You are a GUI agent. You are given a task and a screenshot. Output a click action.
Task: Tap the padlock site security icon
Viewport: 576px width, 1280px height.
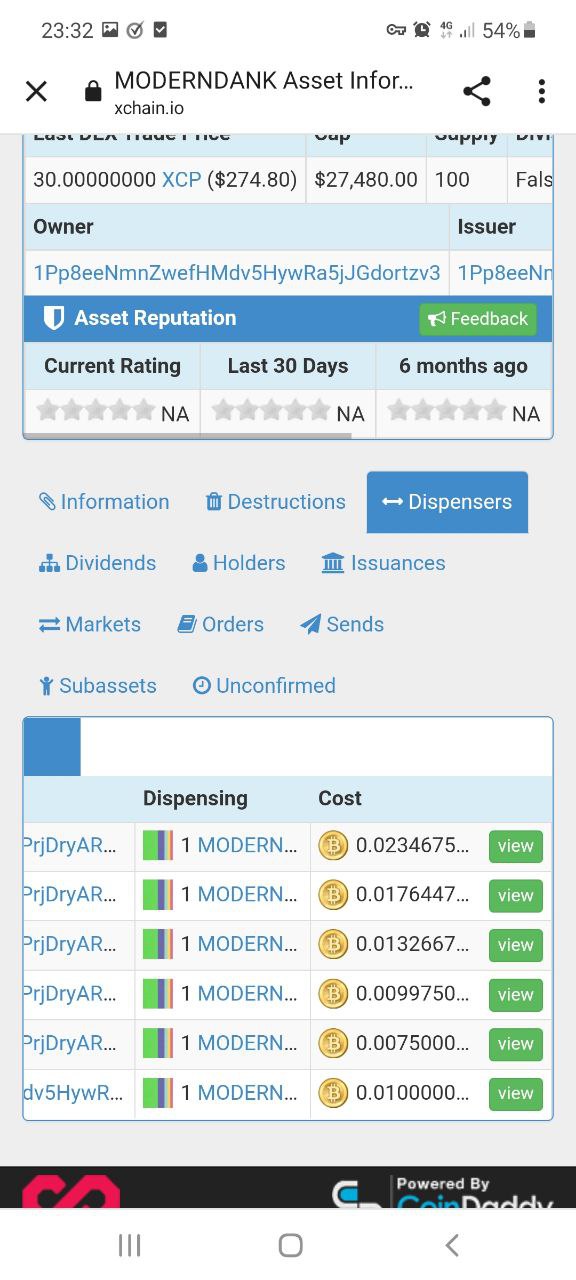tap(93, 92)
